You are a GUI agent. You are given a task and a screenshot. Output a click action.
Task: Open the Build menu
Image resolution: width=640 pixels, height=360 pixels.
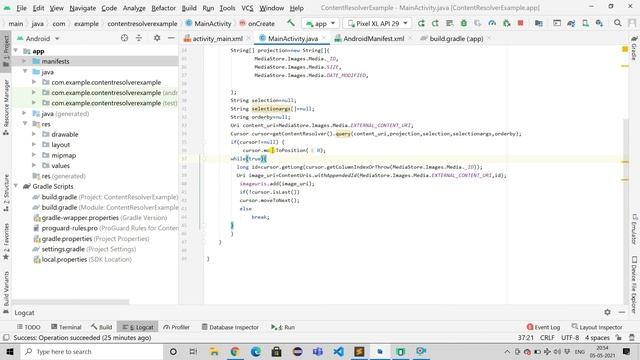(x=189, y=8)
